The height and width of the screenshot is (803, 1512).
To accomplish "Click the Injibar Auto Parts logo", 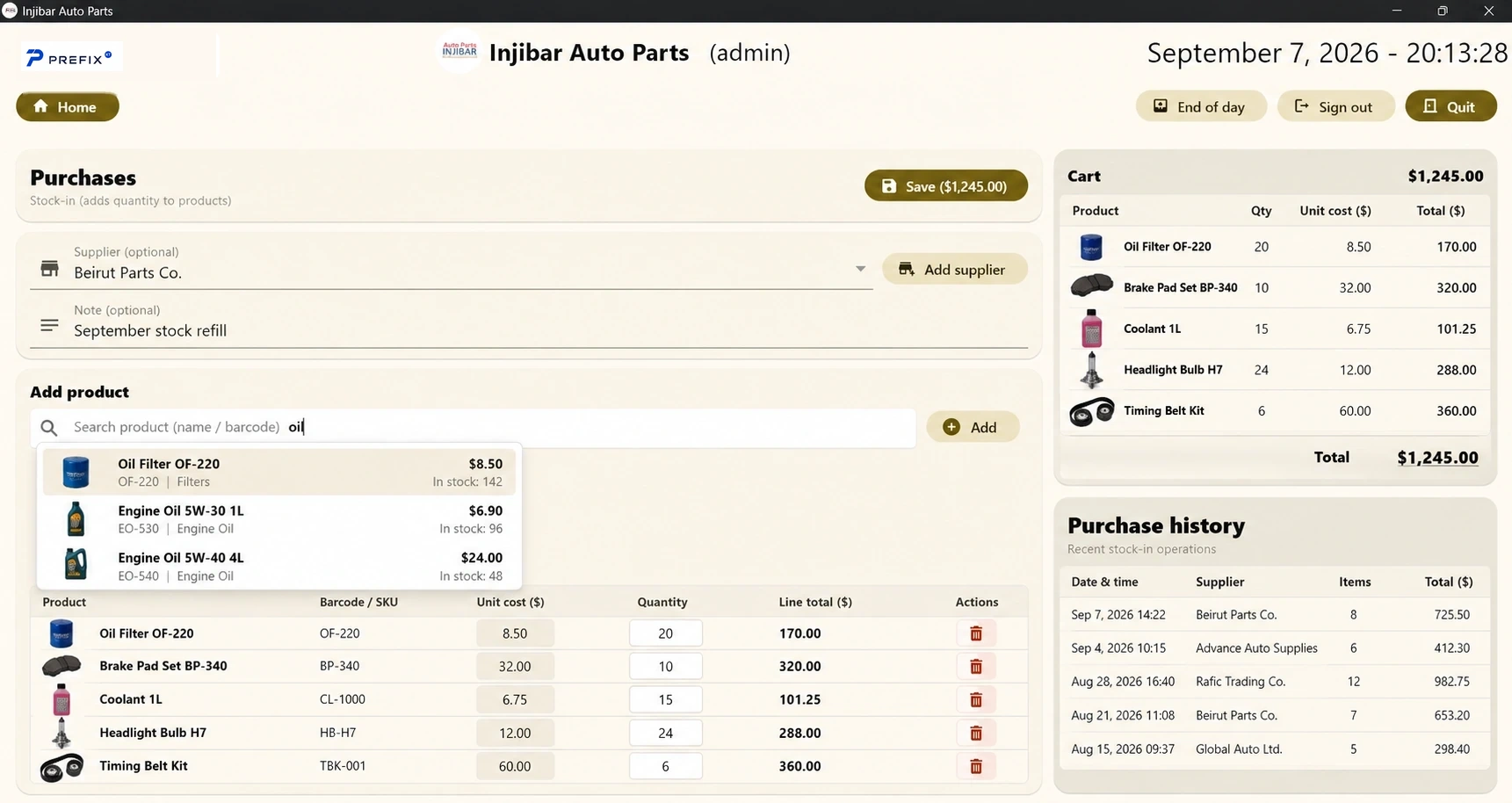I will coord(459,52).
